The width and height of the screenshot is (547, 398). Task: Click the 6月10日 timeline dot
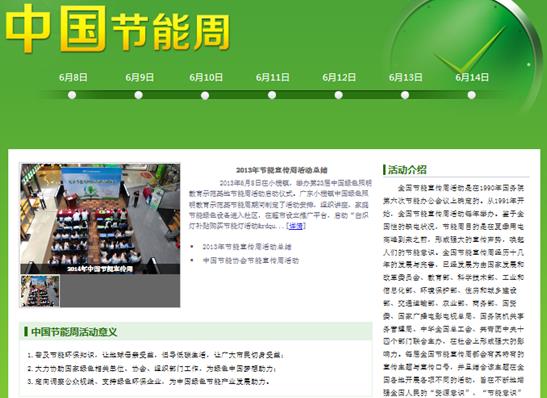tap(205, 95)
